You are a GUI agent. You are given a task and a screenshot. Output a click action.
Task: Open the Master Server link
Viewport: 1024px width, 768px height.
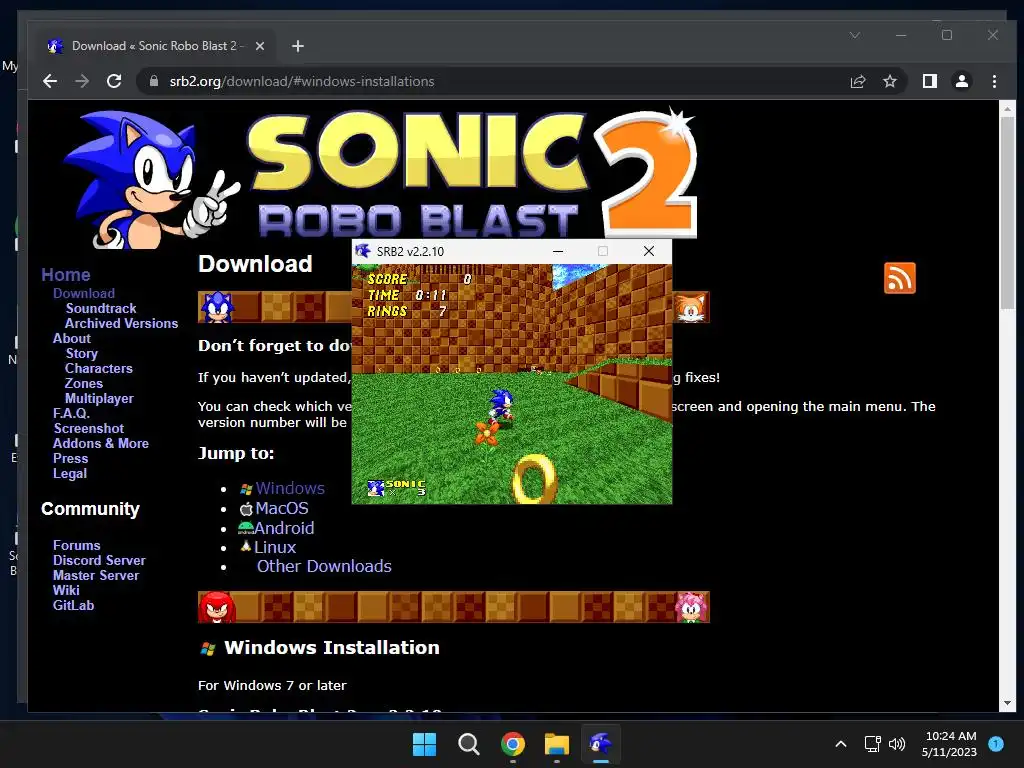(96, 575)
